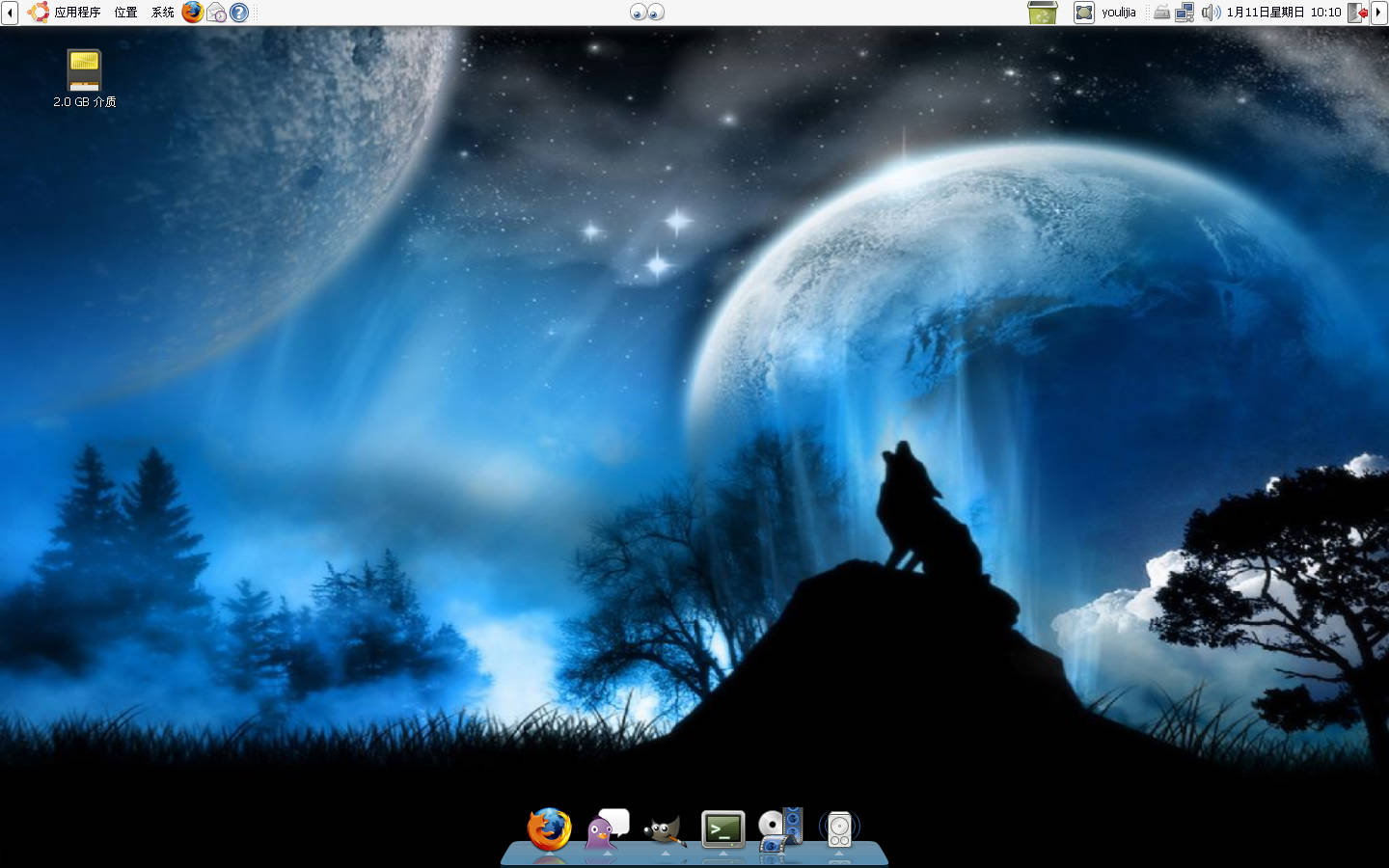
Task: Open the Applications (应用程序) menu
Action: pos(65,13)
